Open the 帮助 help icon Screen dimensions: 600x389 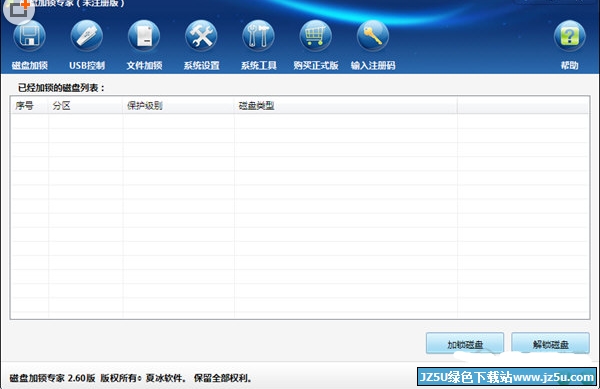tap(569, 36)
